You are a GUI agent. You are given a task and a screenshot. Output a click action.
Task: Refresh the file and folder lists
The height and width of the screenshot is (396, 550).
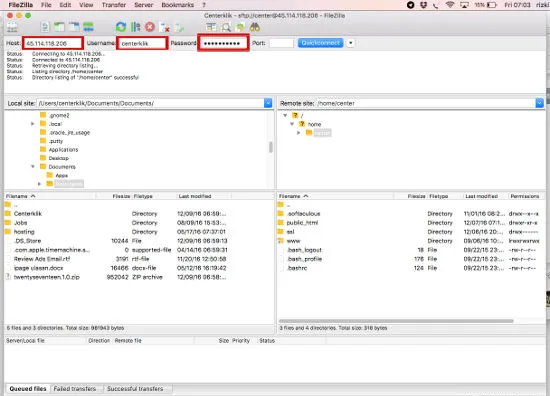coord(121,27)
